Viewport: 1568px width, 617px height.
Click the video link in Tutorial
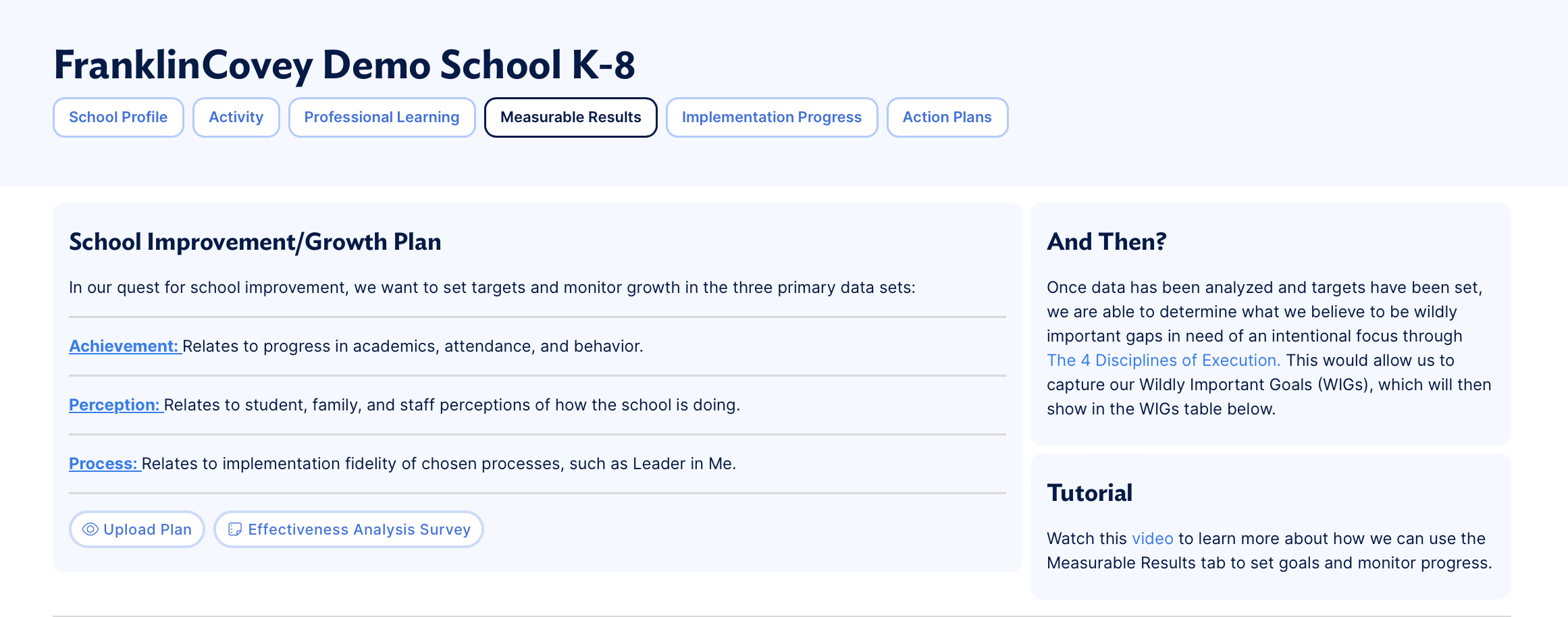point(1152,539)
